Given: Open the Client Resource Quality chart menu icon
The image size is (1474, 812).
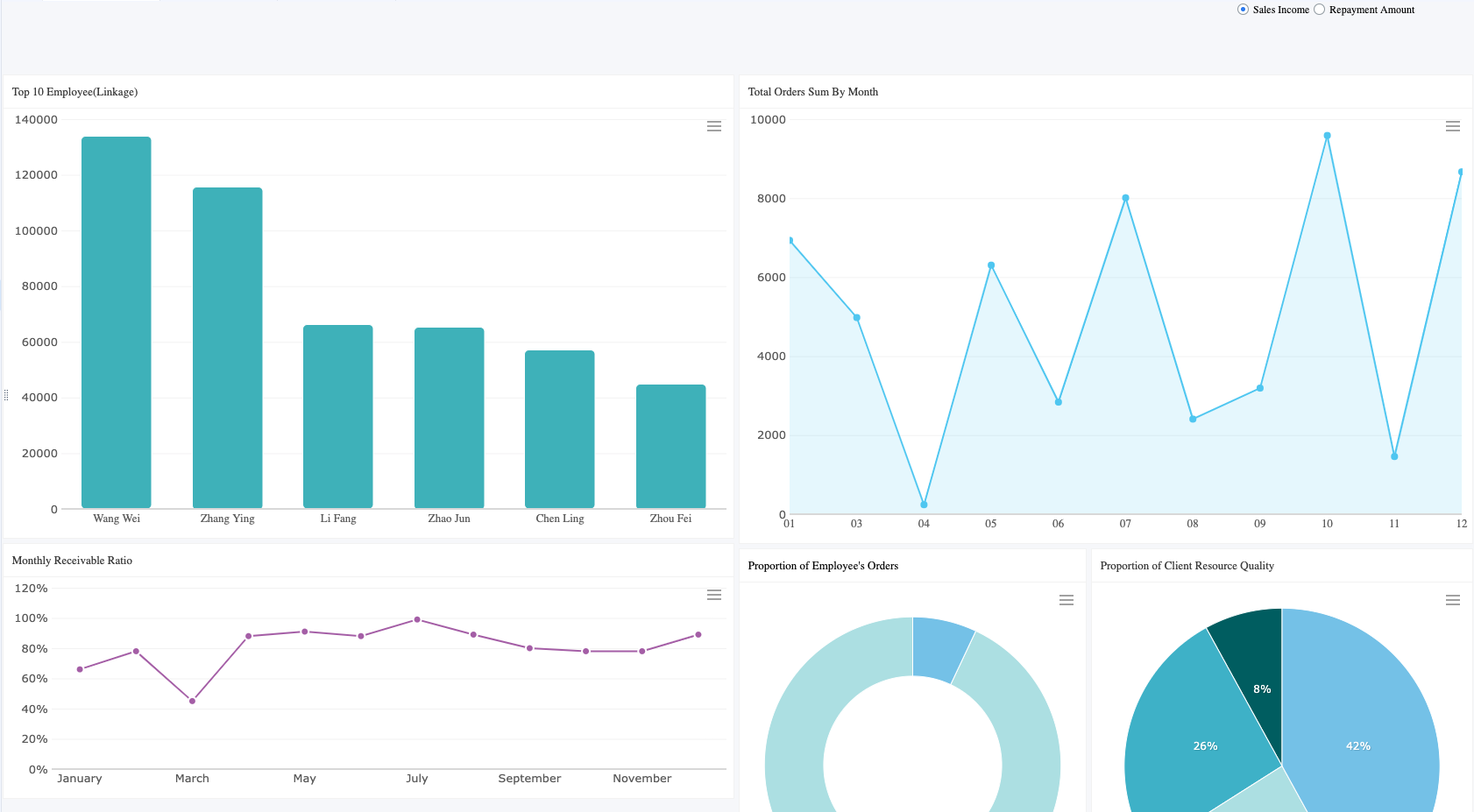Looking at the screenshot, I should coord(1452,600).
